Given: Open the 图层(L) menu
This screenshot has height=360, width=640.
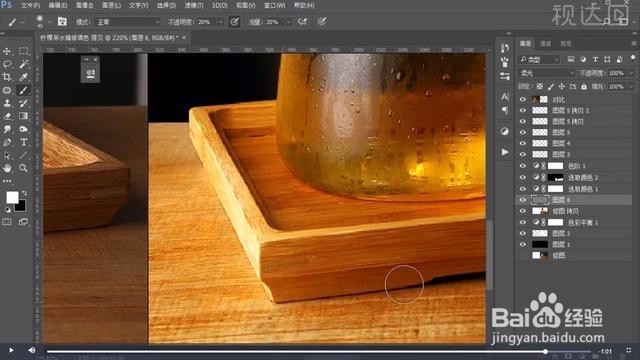Looking at the screenshot, I should click(x=111, y=6).
